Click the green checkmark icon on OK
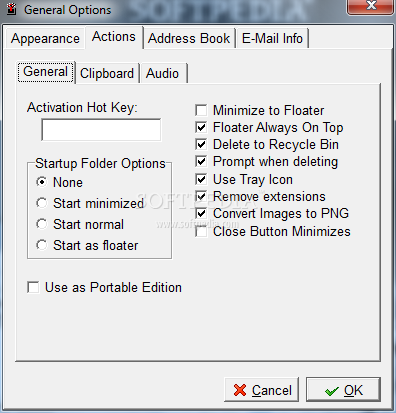Image resolution: width=396 pixels, height=413 pixels. pos(332,391)
